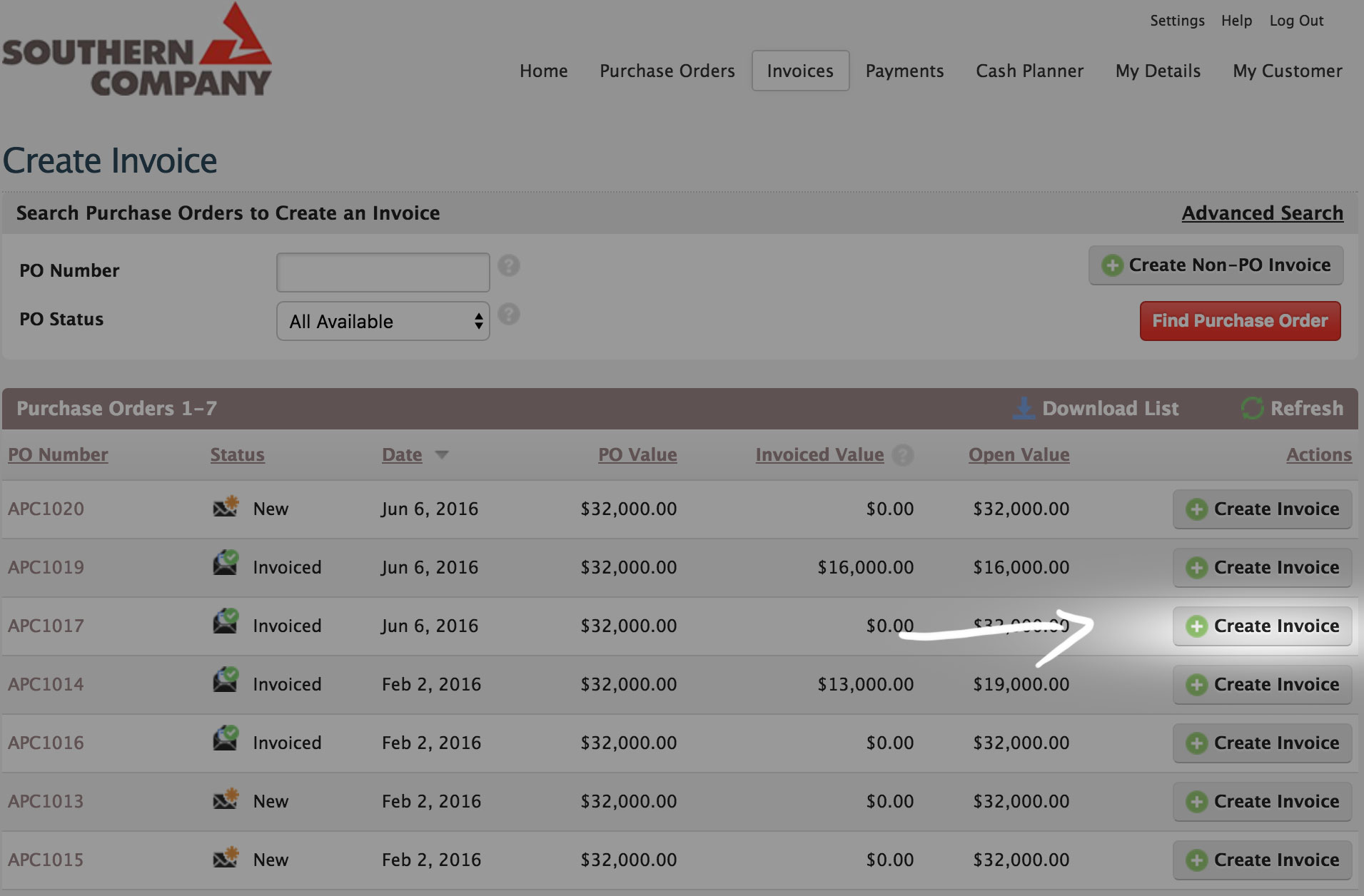Click the Find Purchase Order button
This screenshot has height=896, width=1364.
coord(1241,321)
